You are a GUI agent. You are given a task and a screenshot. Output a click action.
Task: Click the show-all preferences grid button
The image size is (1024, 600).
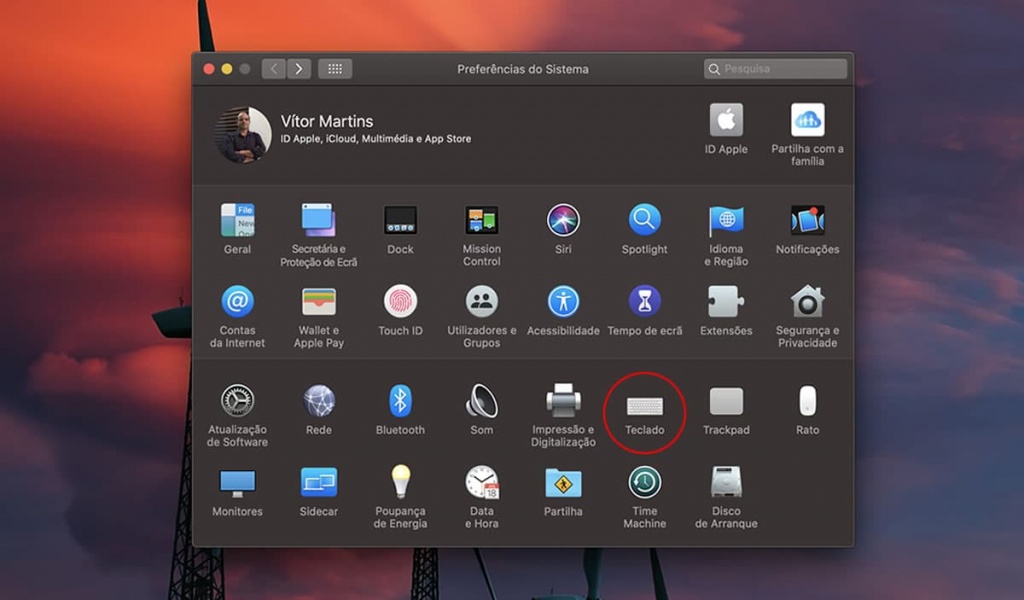[334, 68]
